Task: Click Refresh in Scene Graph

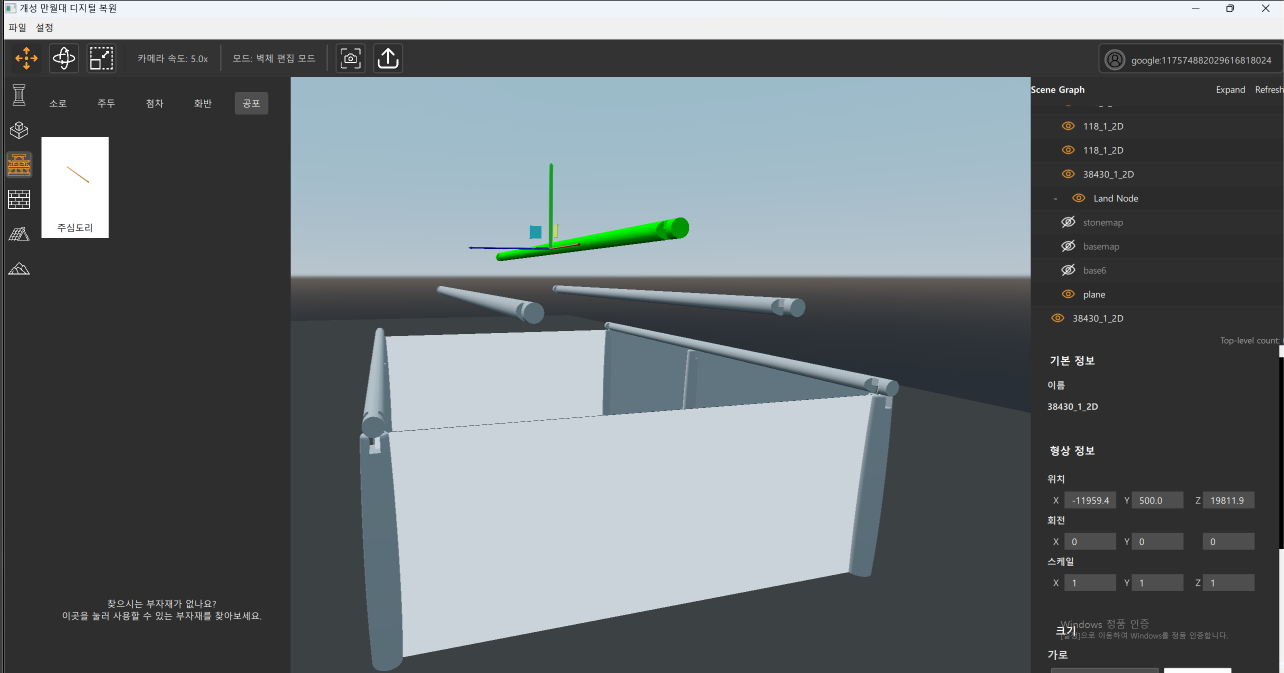Action: pos(1268,90)
